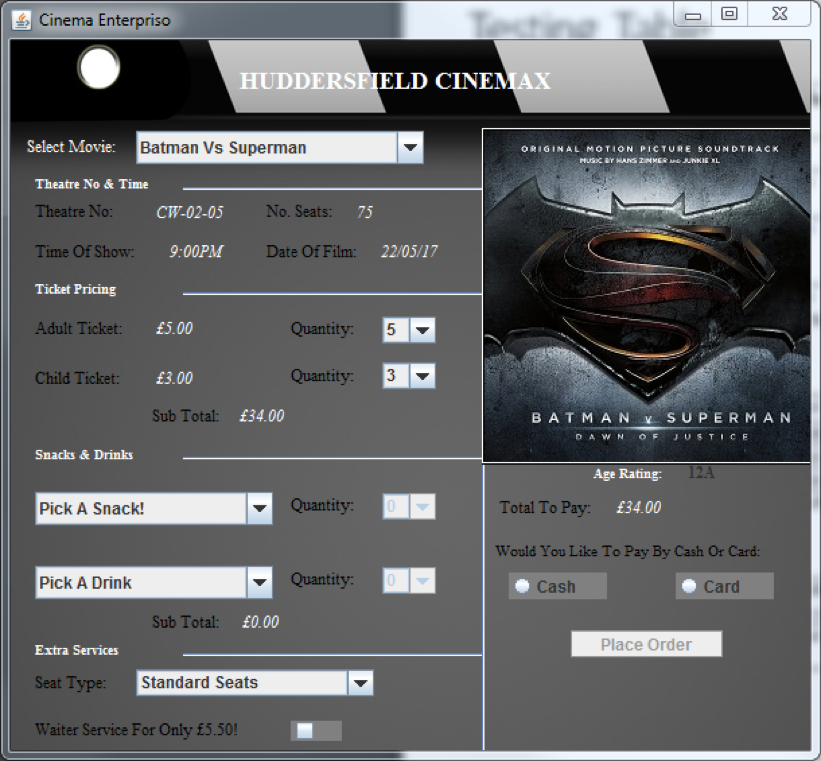This screenshot has height=761, width=821.
Task: Maximize the Cinema Enterpriso window
Action: tap(729, 14)
